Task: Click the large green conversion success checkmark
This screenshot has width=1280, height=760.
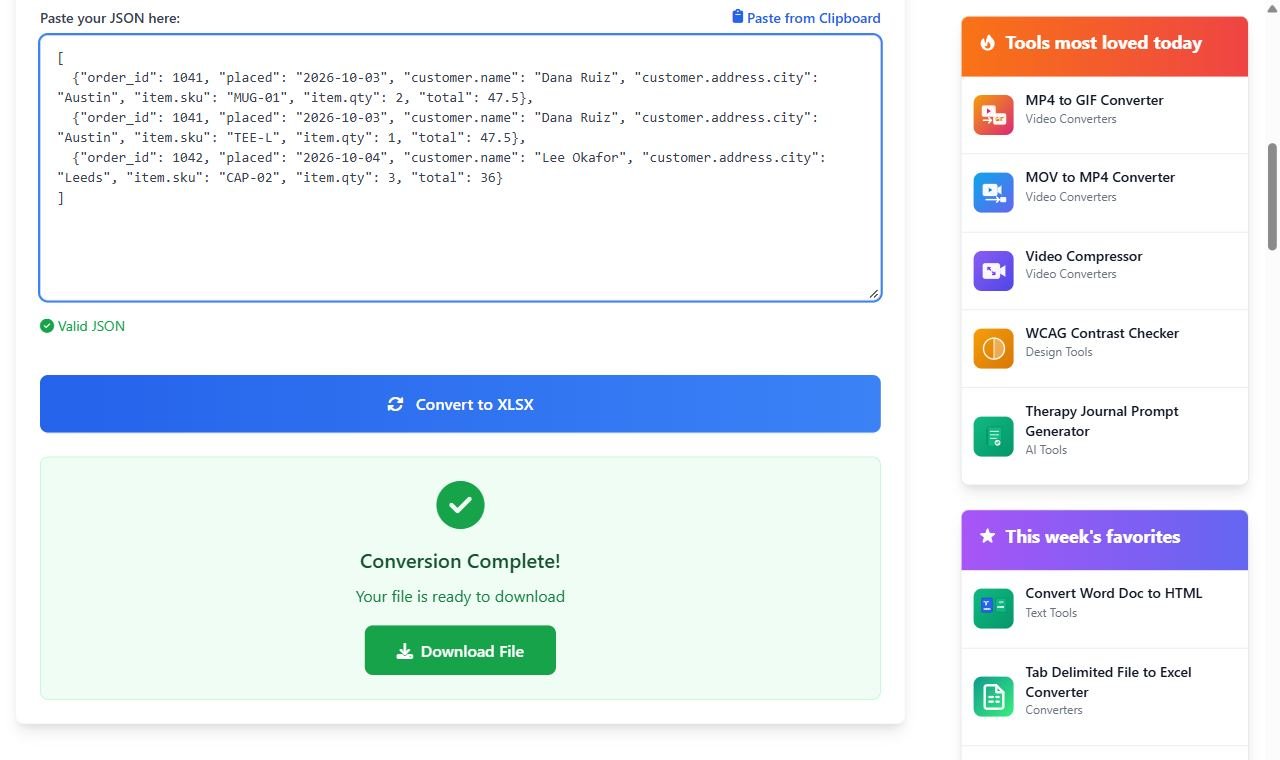Action: click(x=460, y=505)
